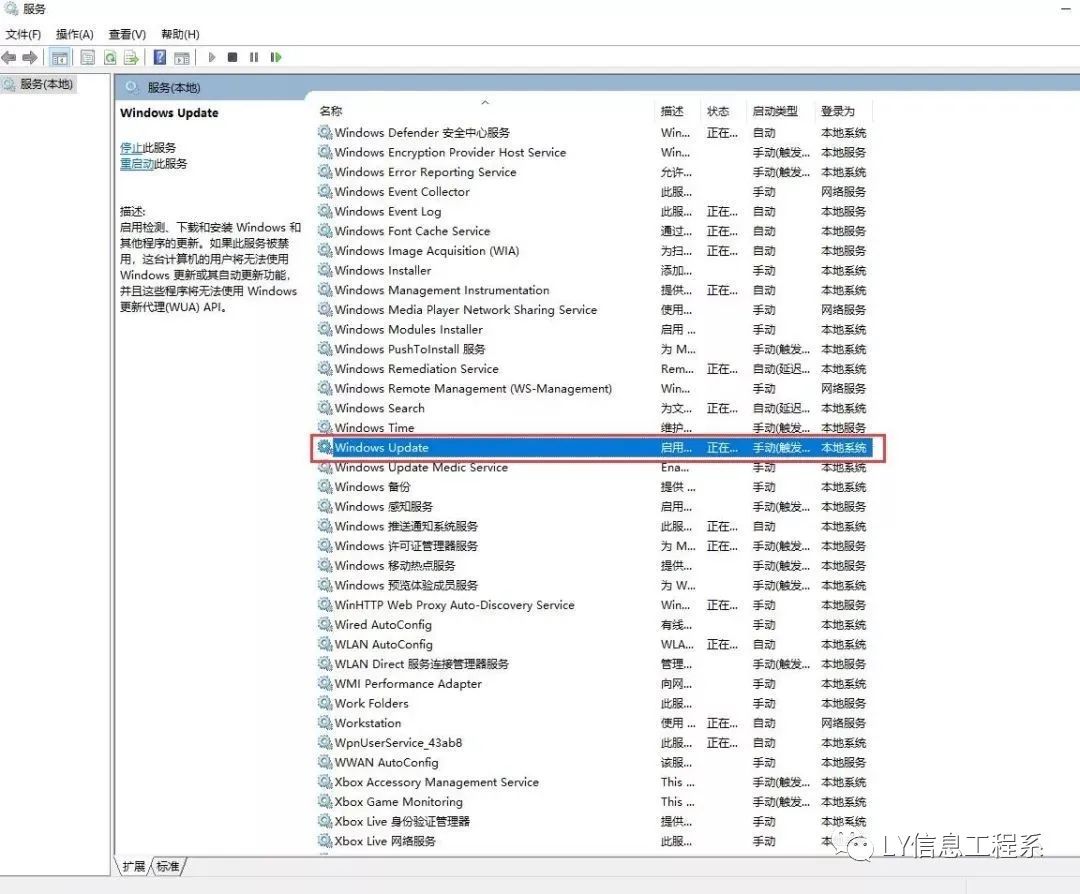Screen dimensions: 1080x894
Task: Click gear icon of Windows 备份
Action: click(x=325, y=486)
